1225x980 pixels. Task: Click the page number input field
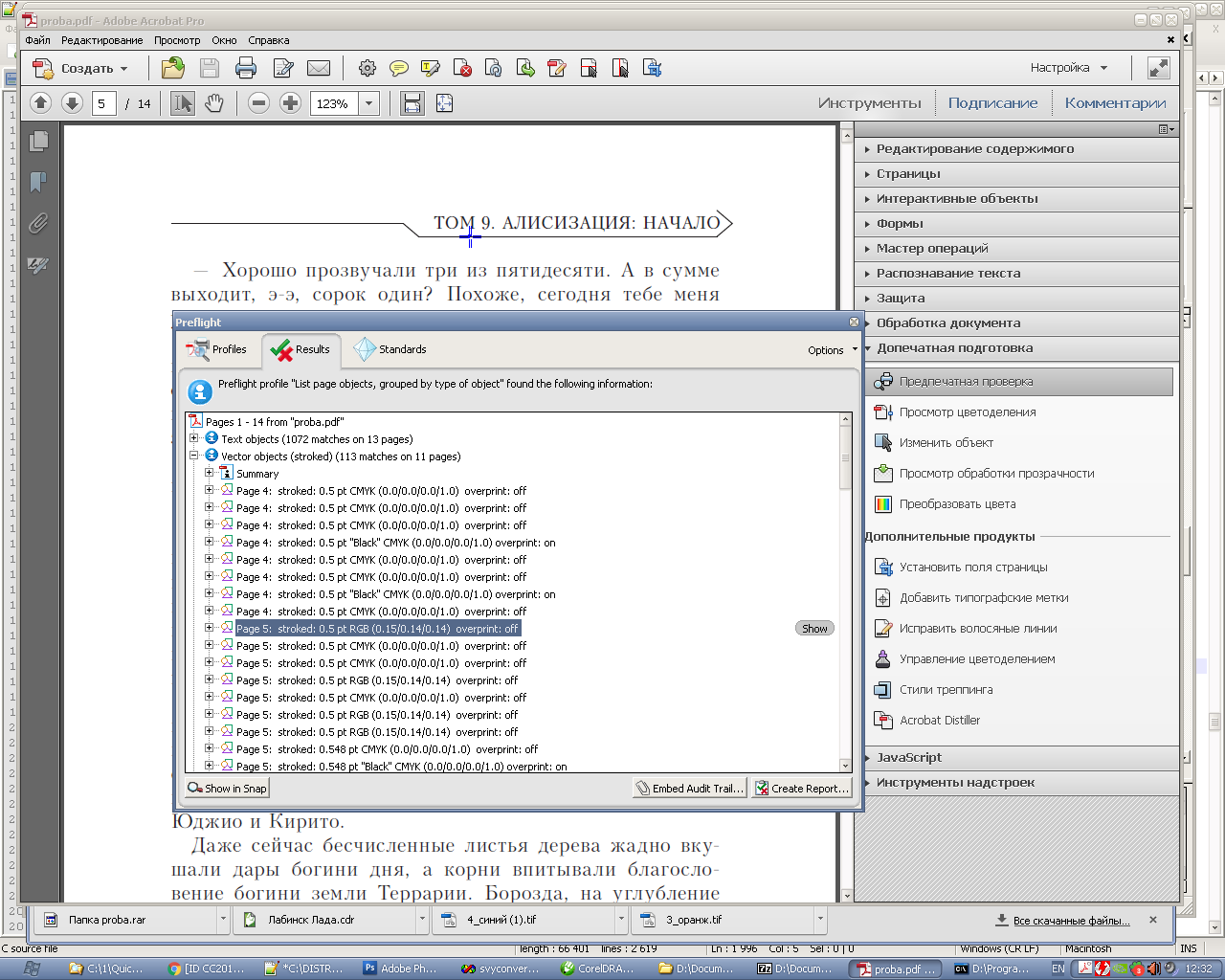point(103,103)
